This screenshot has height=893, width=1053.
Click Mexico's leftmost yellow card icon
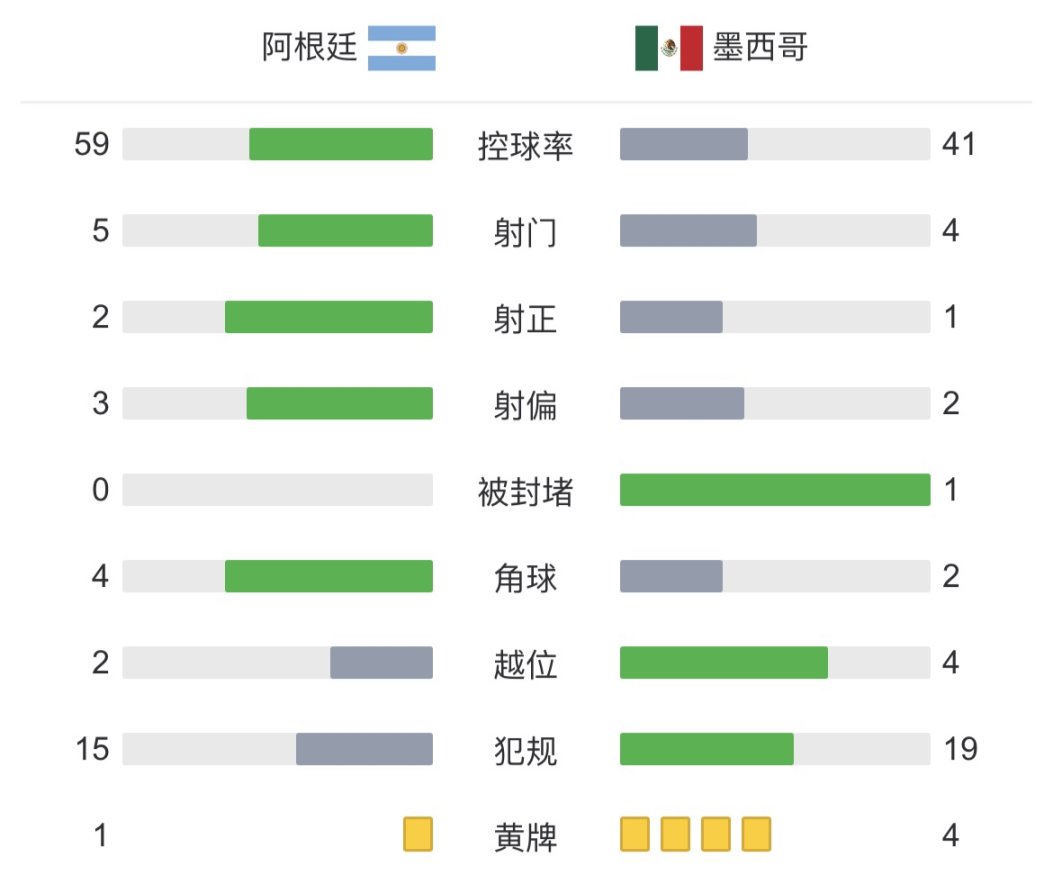635,834
